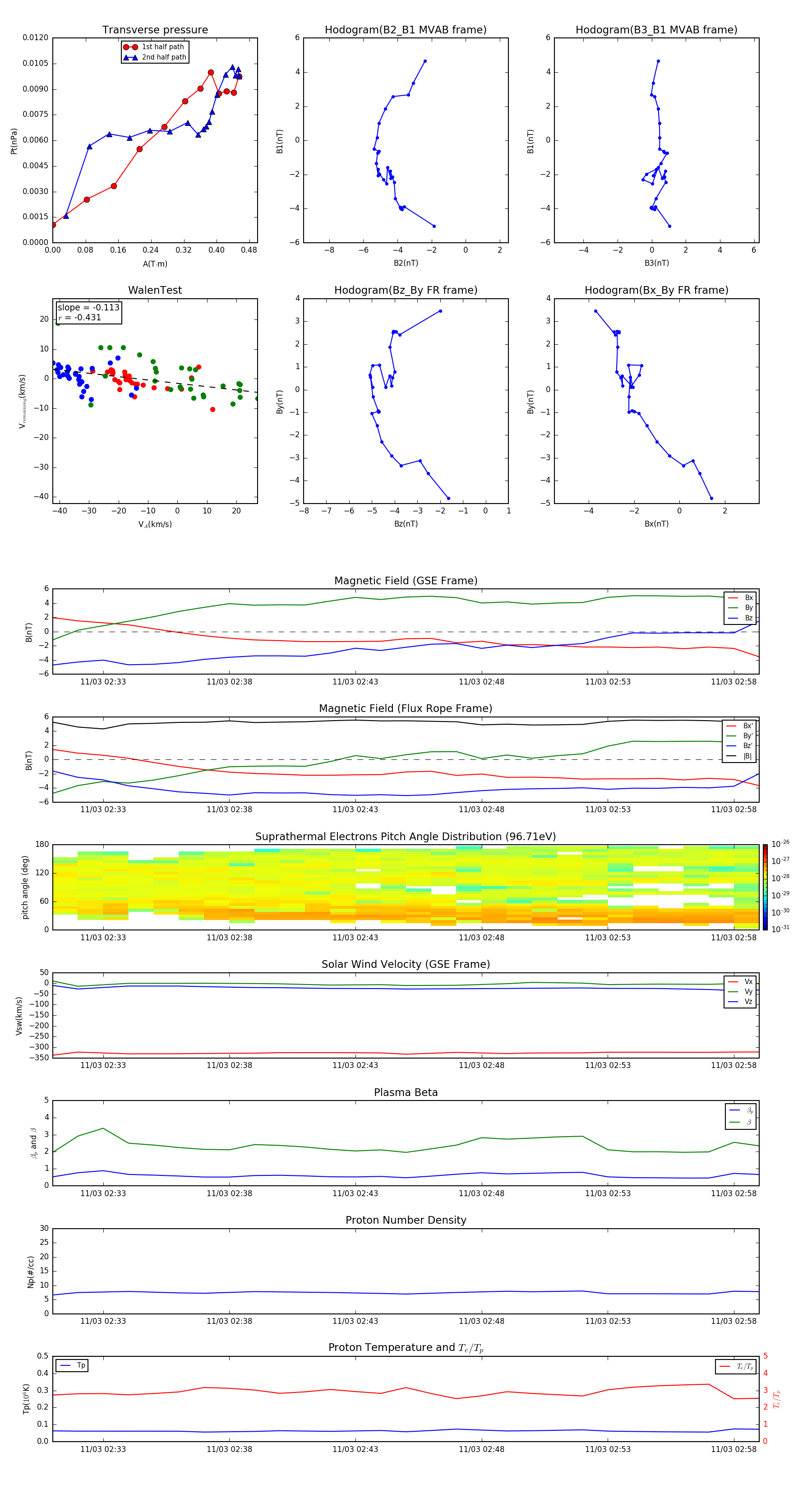Click the "B2(nT)" x-axis label
This screenshot has height=1489, width=812.
(x=406, y=263)
